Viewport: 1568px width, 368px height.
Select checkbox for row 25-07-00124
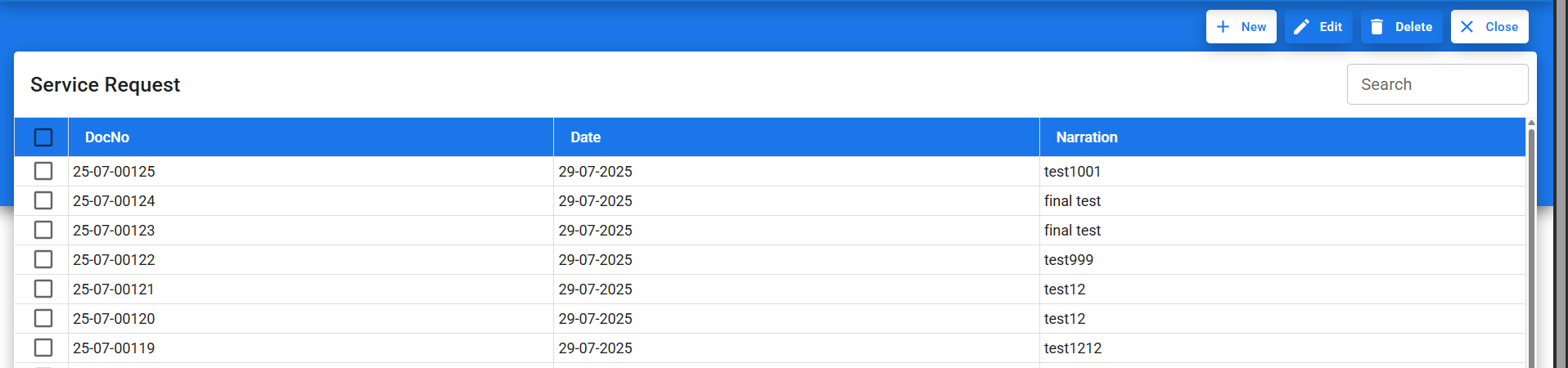43,200
